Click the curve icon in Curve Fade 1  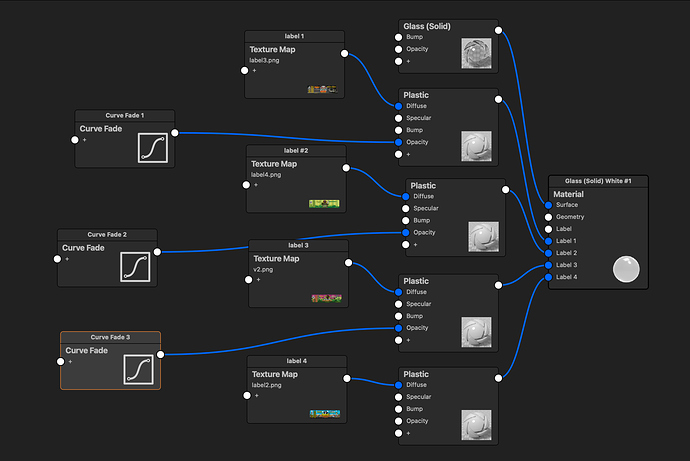click(x=153, y=148)
